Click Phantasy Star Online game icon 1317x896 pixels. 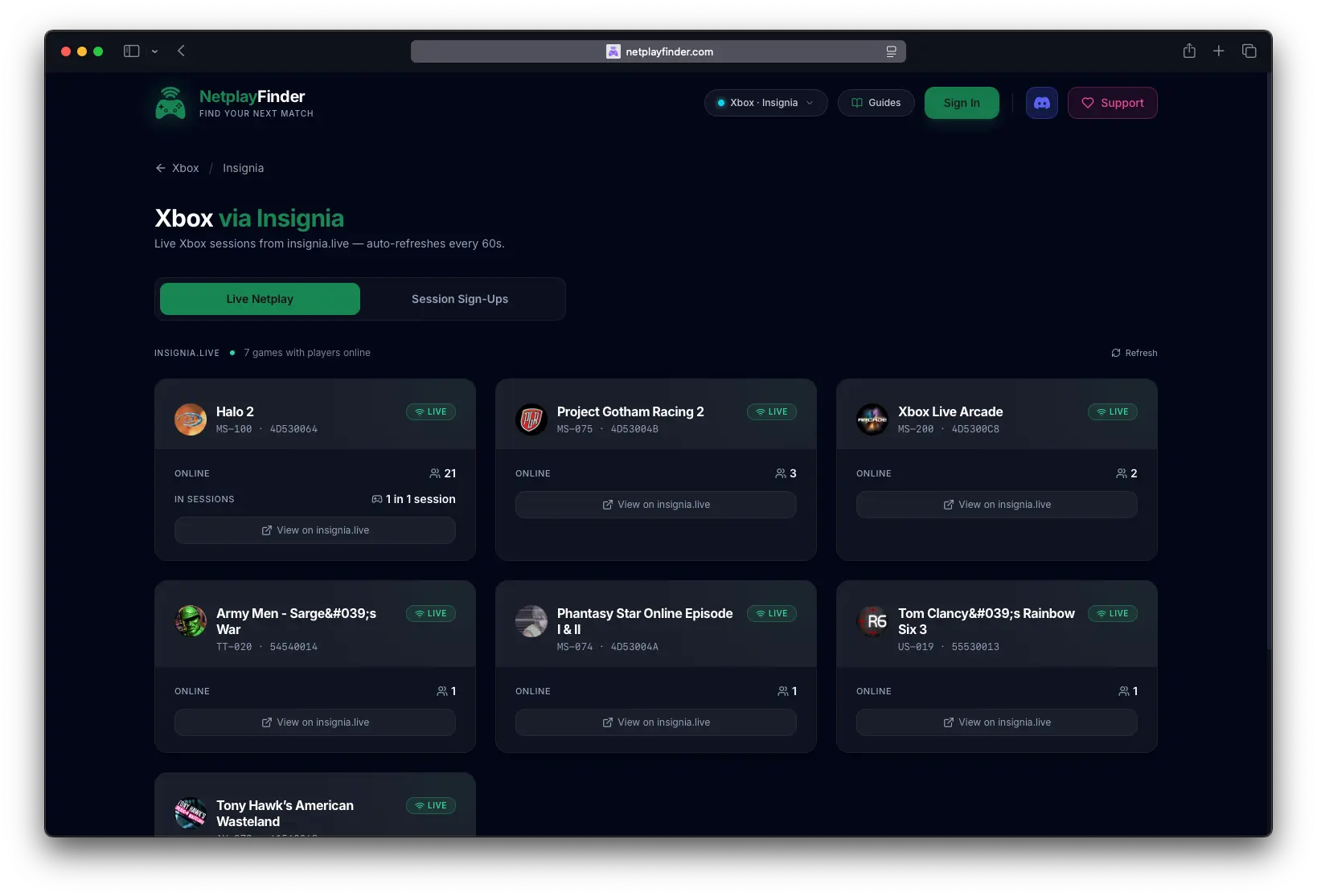pyautogui.click(x=531, y=621)
